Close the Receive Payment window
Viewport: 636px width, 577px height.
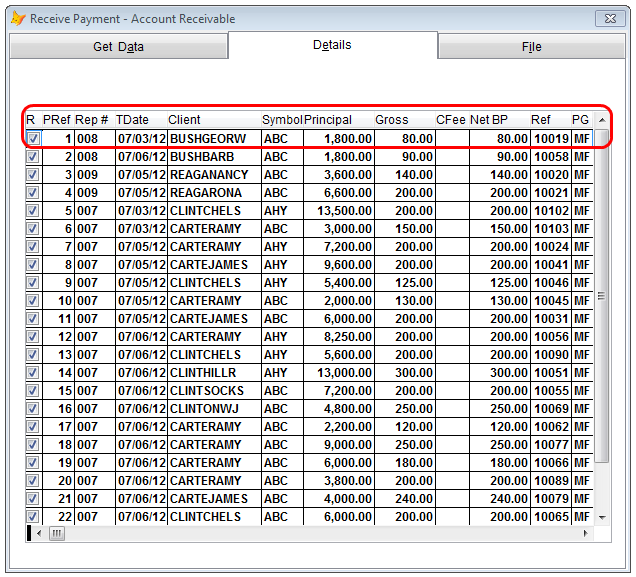pos(610,19)
